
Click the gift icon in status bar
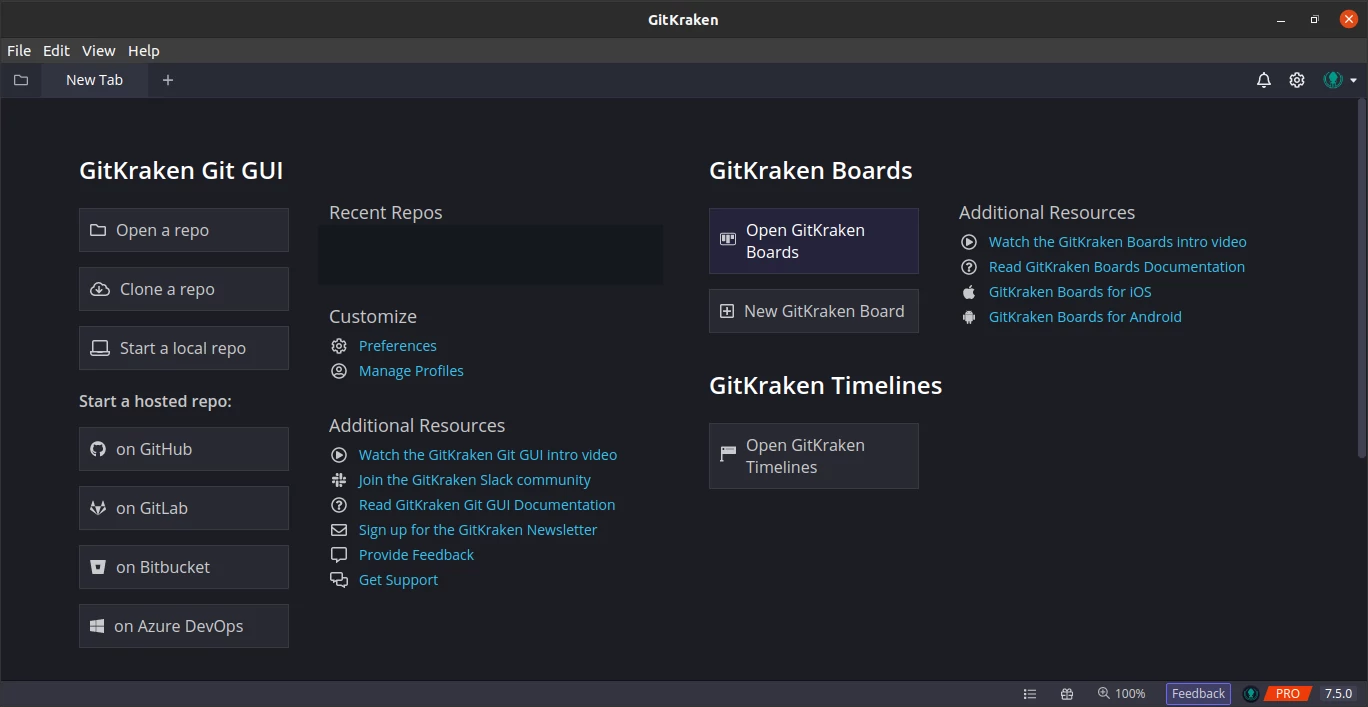pyautogui.click(x=1067, y=694)
